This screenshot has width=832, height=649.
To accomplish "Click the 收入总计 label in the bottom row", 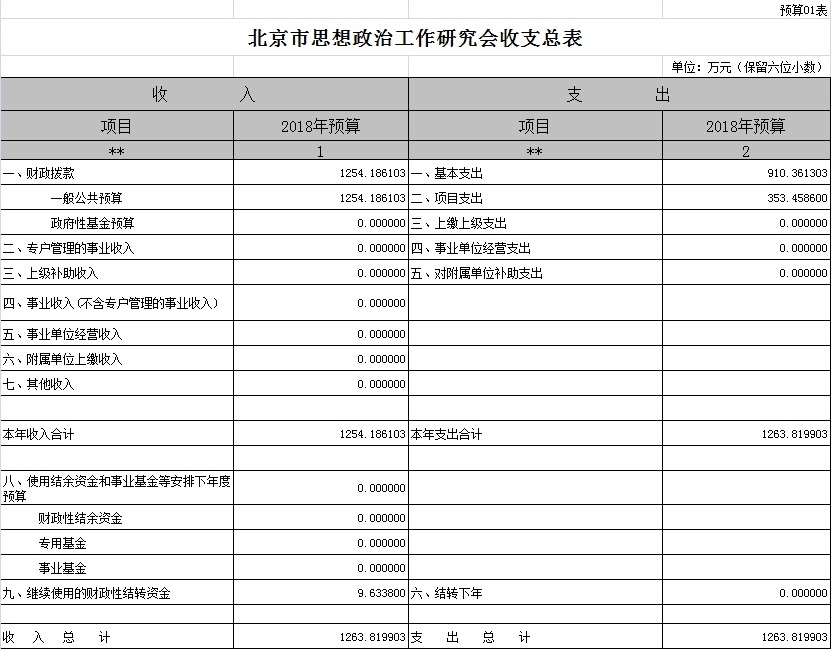I will click(x=56, y=637).
